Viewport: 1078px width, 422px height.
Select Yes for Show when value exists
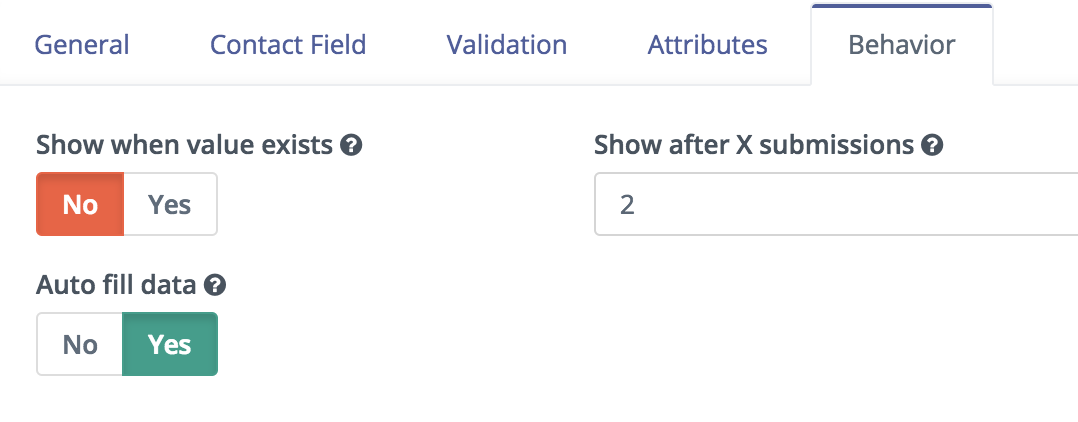tap(170, 204)
